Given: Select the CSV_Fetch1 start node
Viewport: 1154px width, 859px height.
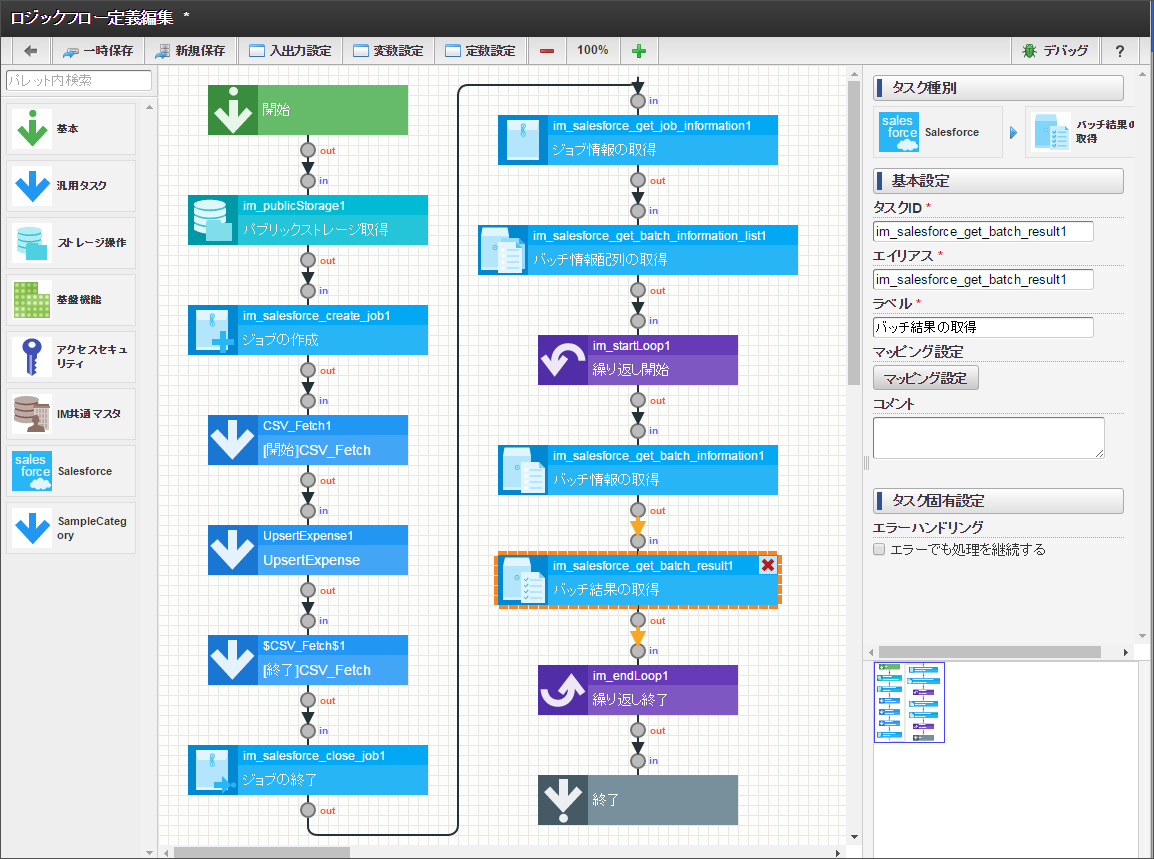Looking at the screenshot, I should click(x=308, y=440).
